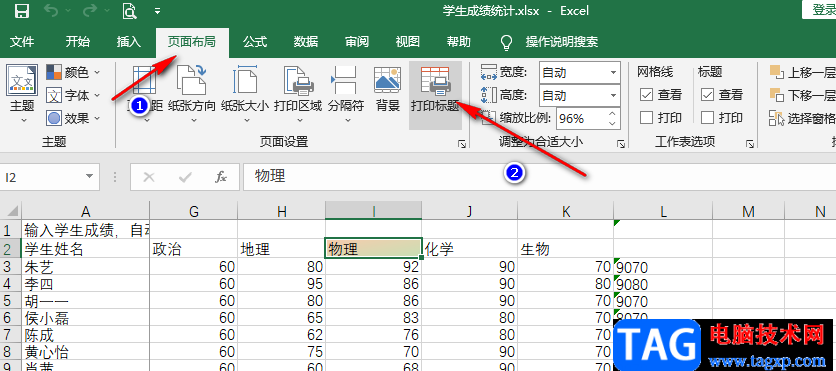Click the 登录 sign-in button
The height and width of the screenshot is (371, 836).
pyautogui.click(x=819, y=9)
